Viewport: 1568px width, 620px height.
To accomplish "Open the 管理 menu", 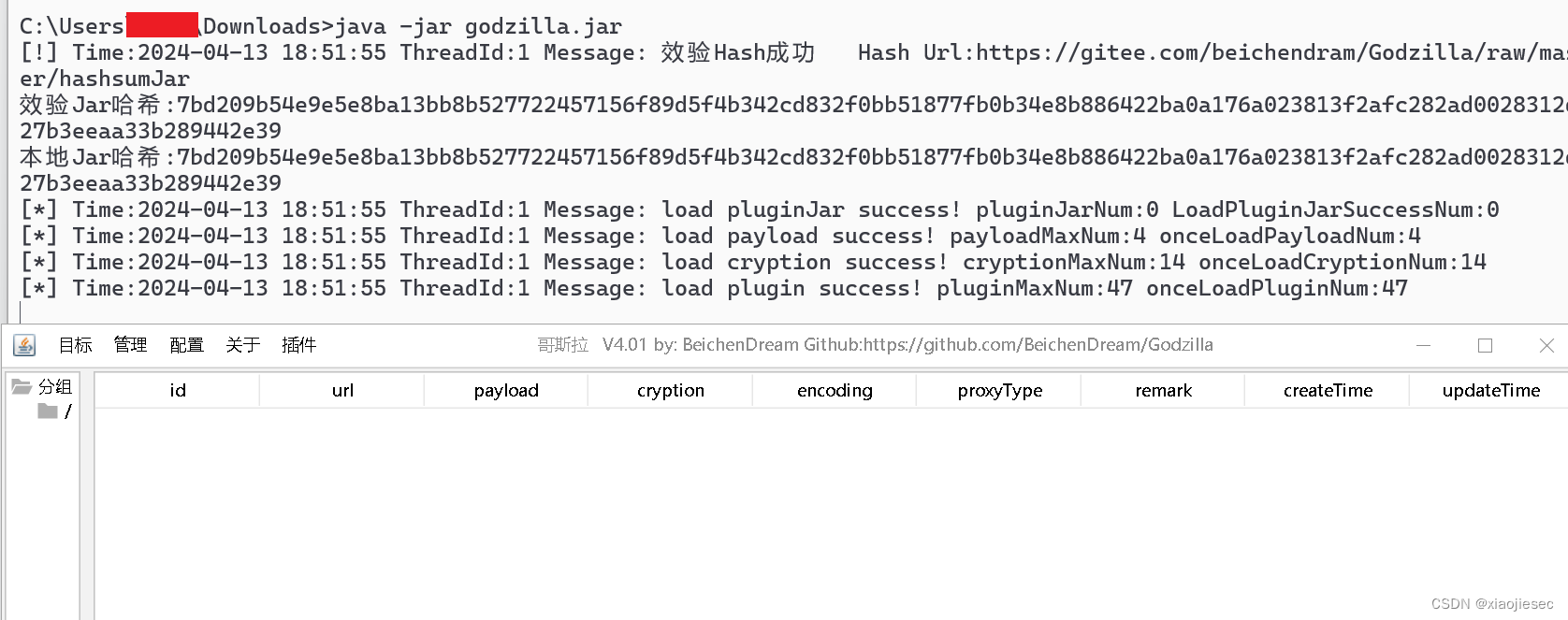I will coord(130,345).
